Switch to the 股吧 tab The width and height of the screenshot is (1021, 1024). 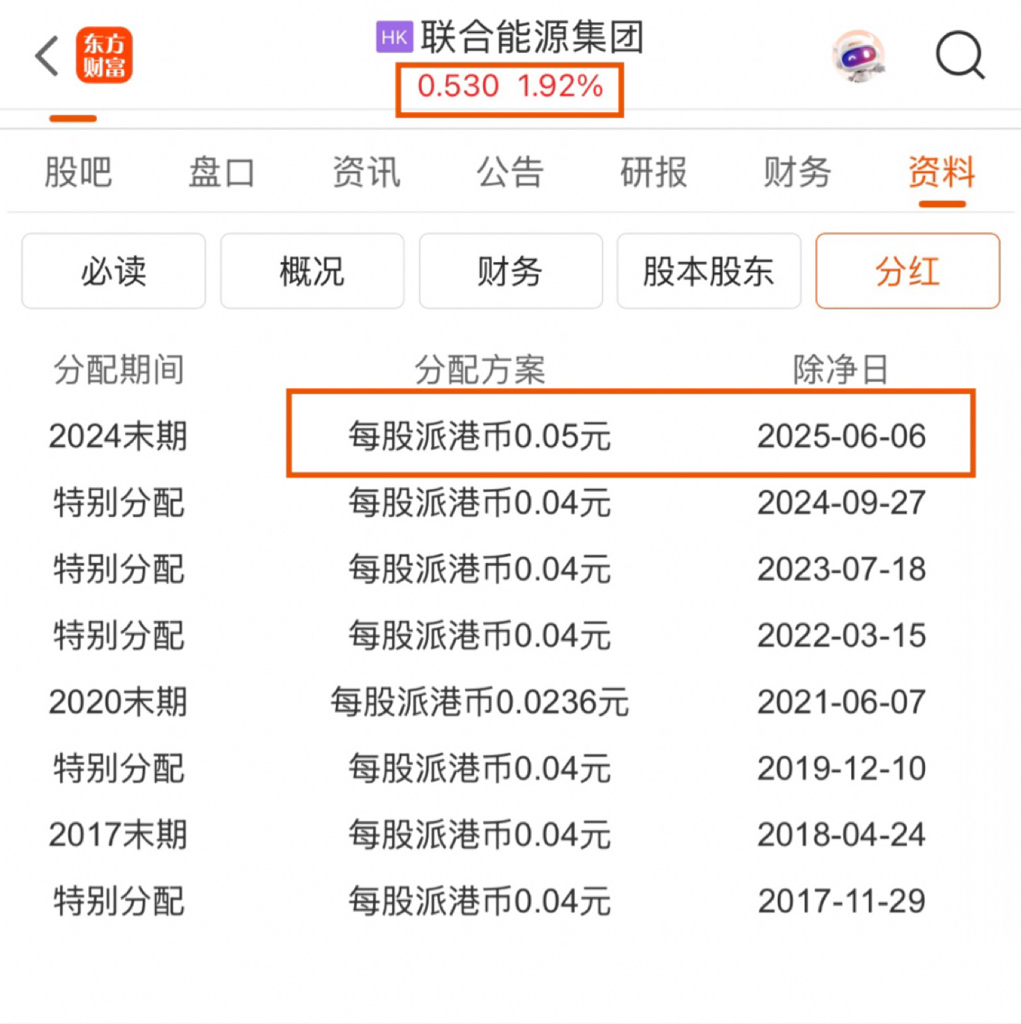78,172
